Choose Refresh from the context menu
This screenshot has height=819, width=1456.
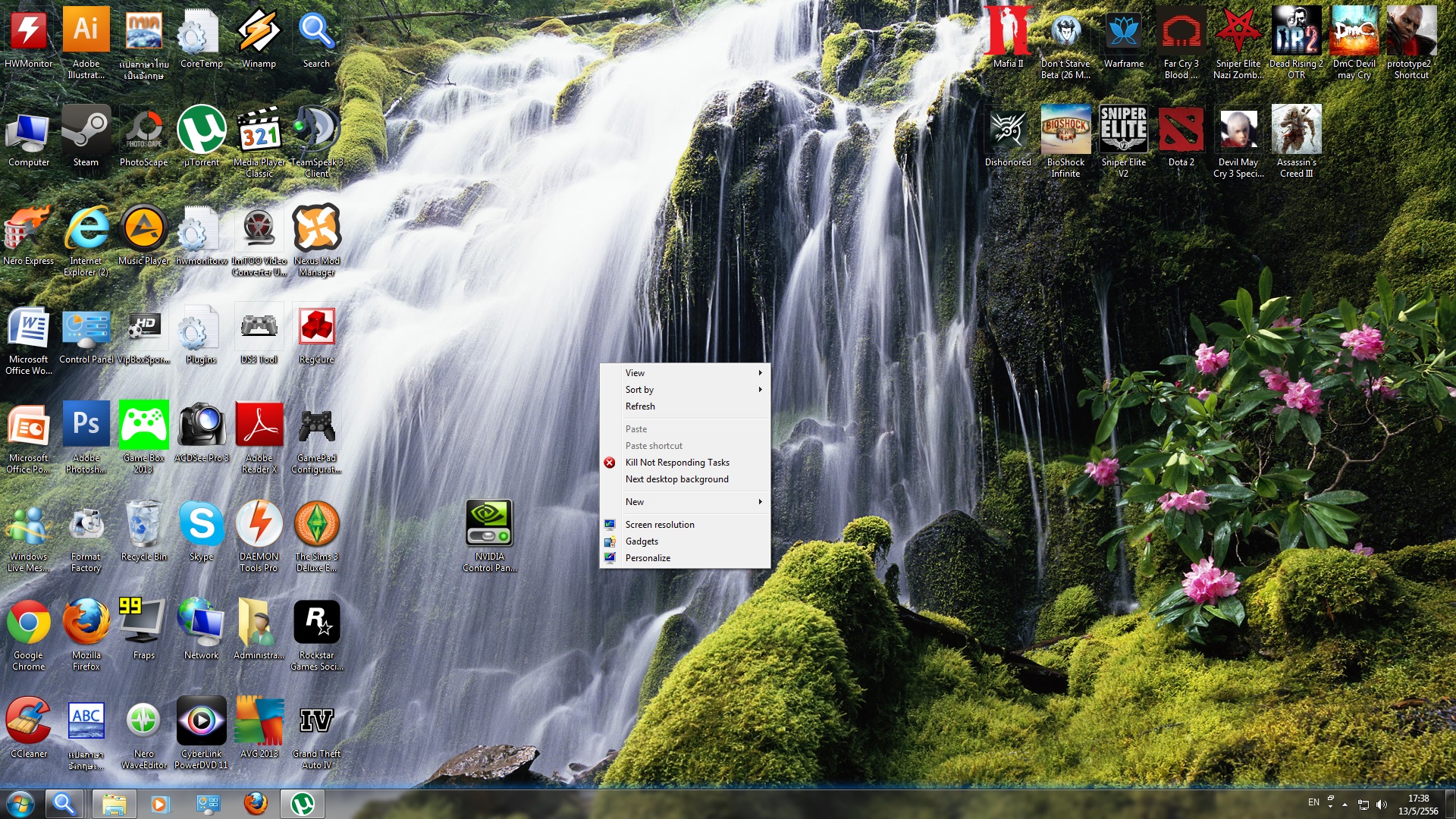[640, 406]
